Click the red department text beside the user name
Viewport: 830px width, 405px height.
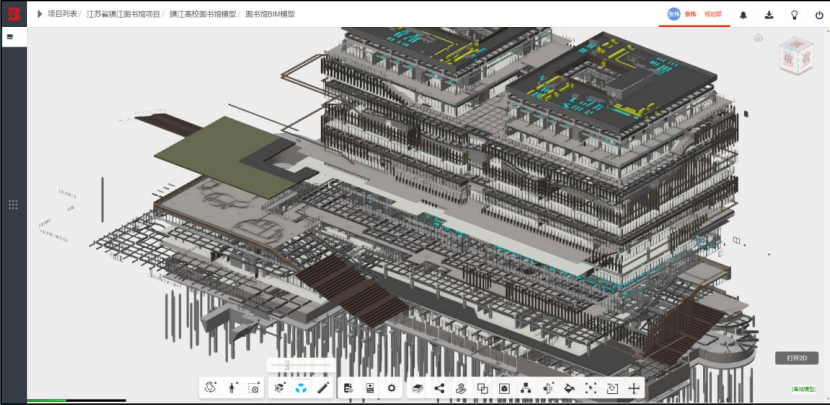pos(712,14)
